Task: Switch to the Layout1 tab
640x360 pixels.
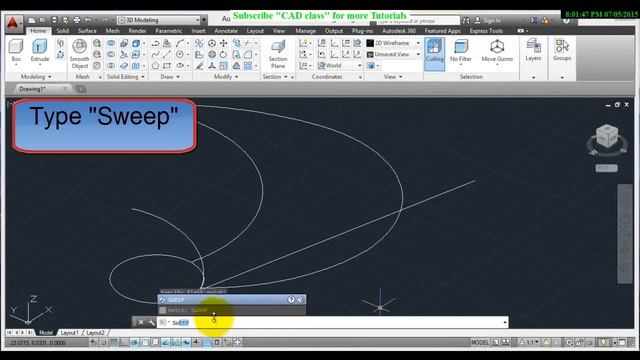Action: click(x=69, y=333)
